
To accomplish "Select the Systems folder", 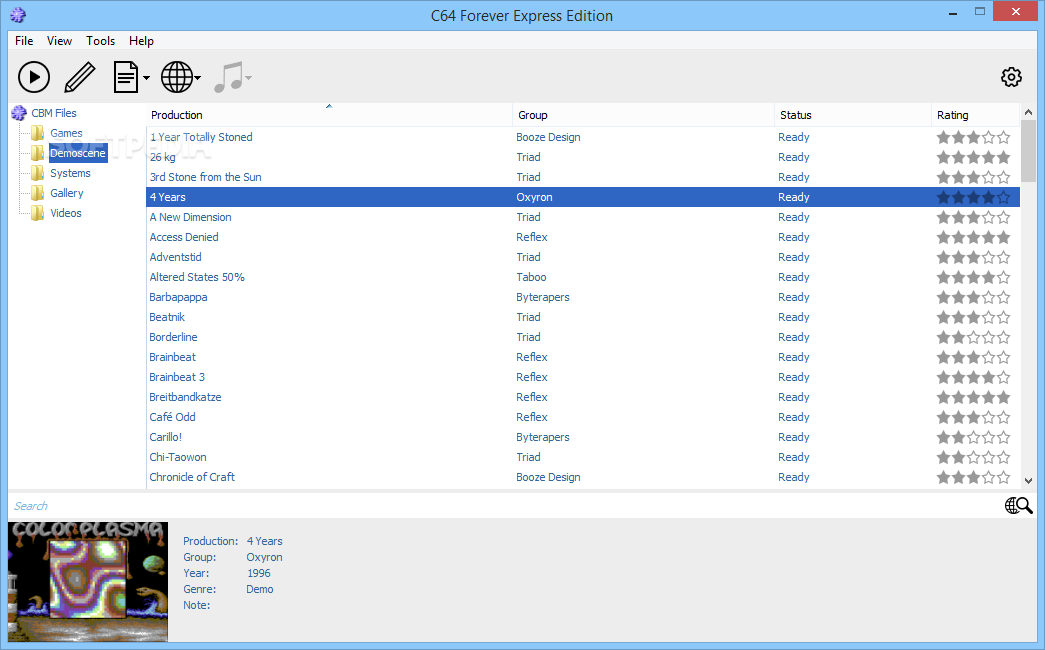I will coord(70,173).
